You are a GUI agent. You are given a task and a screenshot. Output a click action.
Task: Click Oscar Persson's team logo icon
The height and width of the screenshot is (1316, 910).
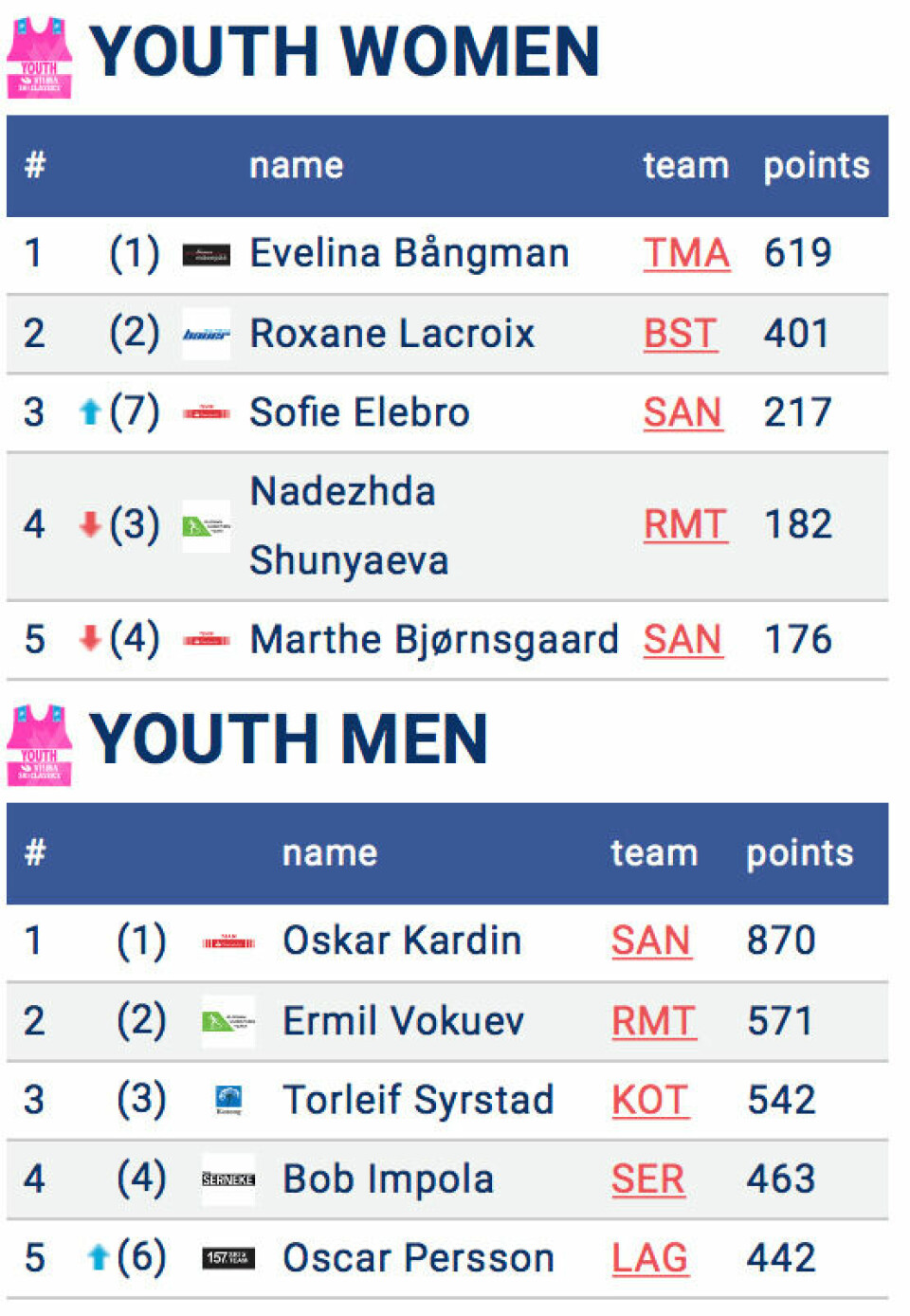[228, 1258]
